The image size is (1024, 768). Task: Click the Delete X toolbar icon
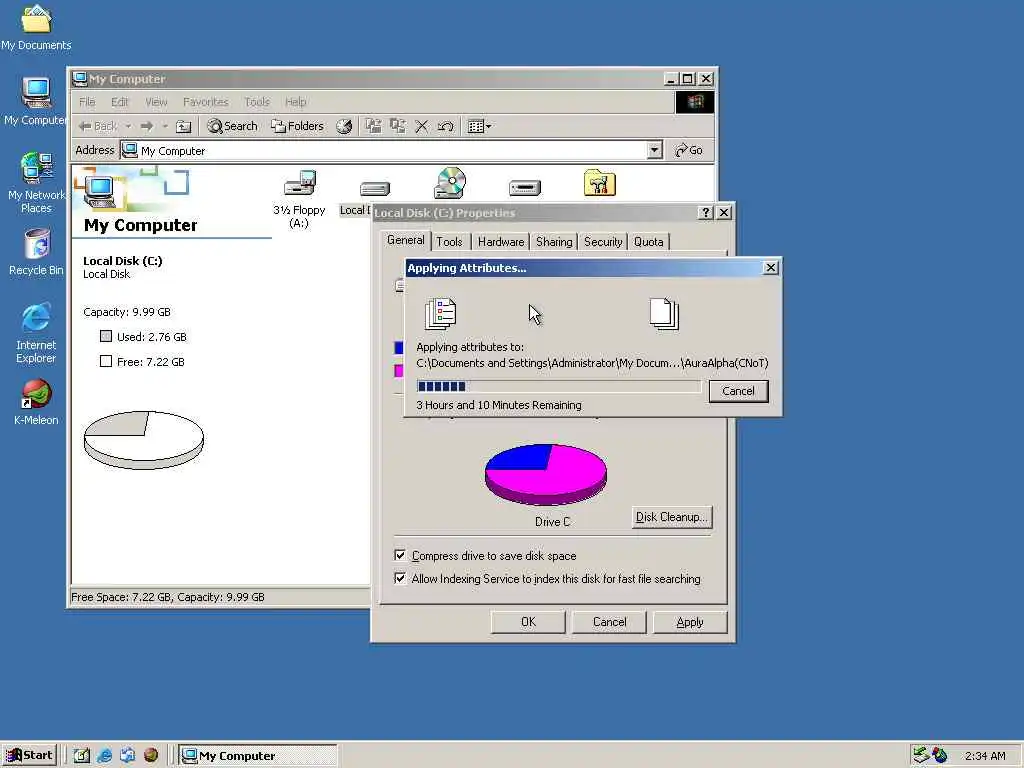(x=422, y=126)
